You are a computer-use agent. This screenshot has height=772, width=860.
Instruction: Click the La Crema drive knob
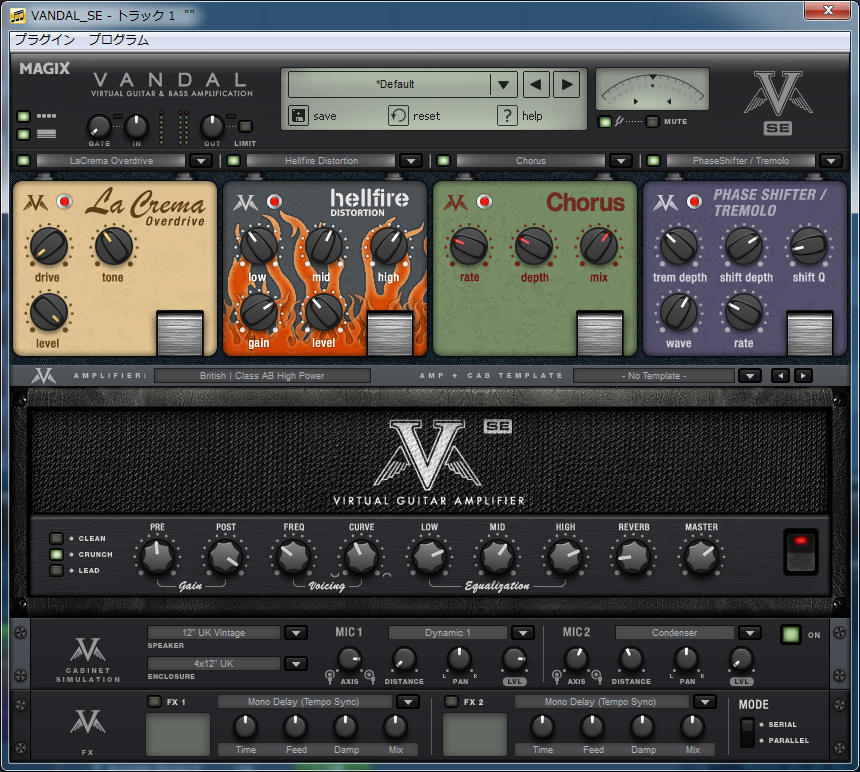[x=49, y=246]
